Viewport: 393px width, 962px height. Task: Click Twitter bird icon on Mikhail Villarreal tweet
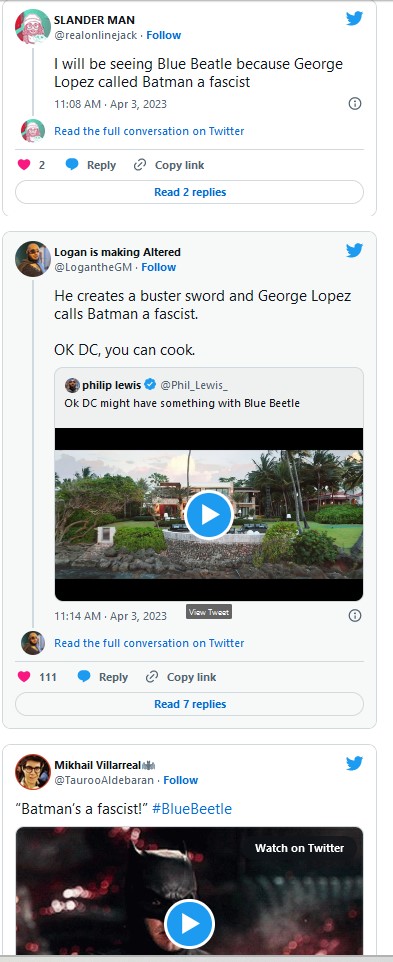(354, 763)
